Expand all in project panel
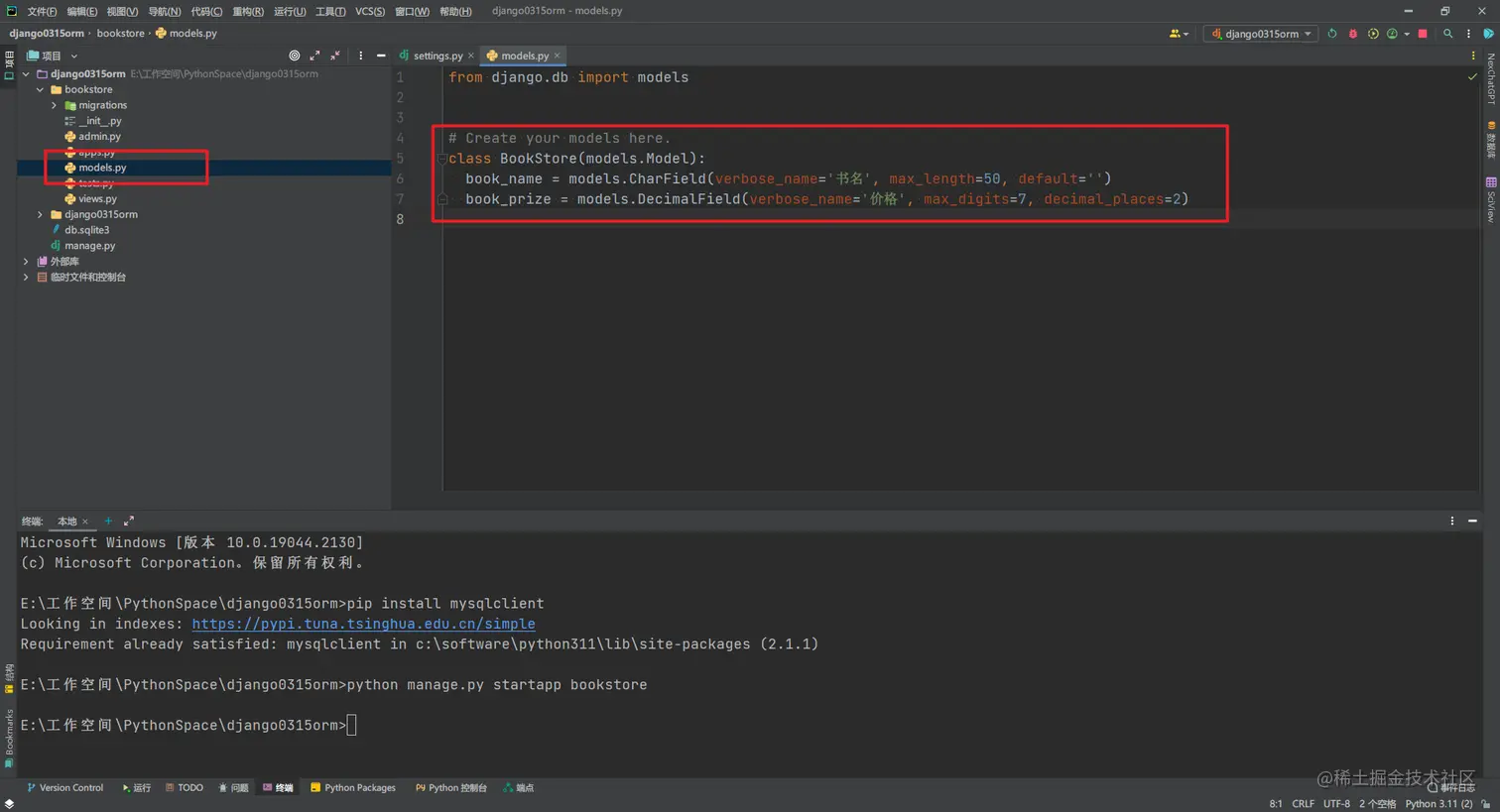 click(x=314, y=56)
